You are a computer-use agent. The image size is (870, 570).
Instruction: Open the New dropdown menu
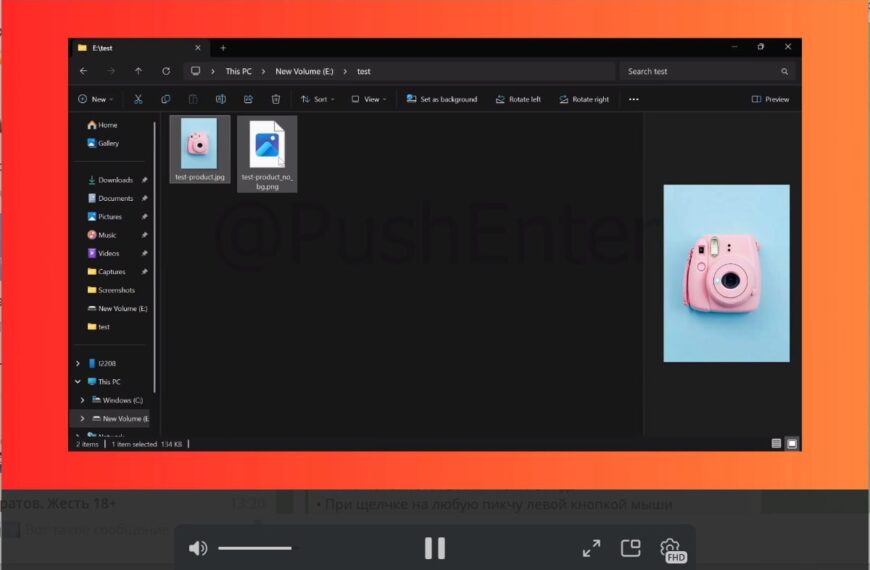[x=95, y=99]
